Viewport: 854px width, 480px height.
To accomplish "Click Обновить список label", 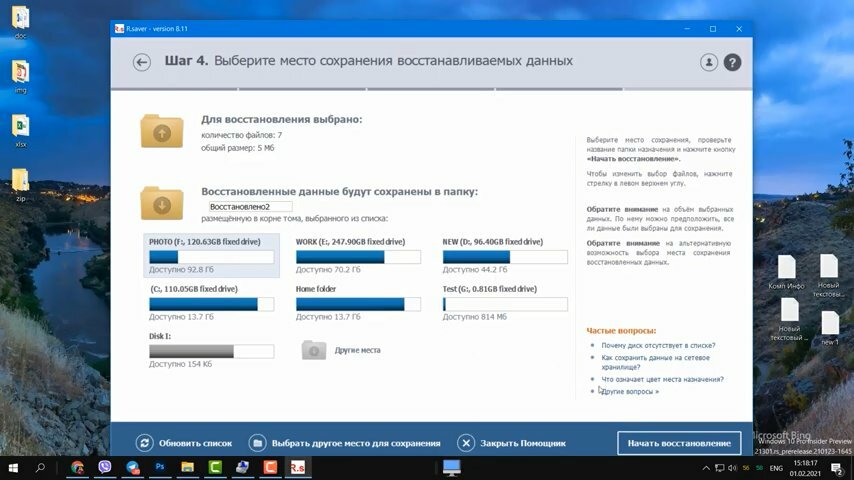I will pyautogui.click(x=196, y=443).
